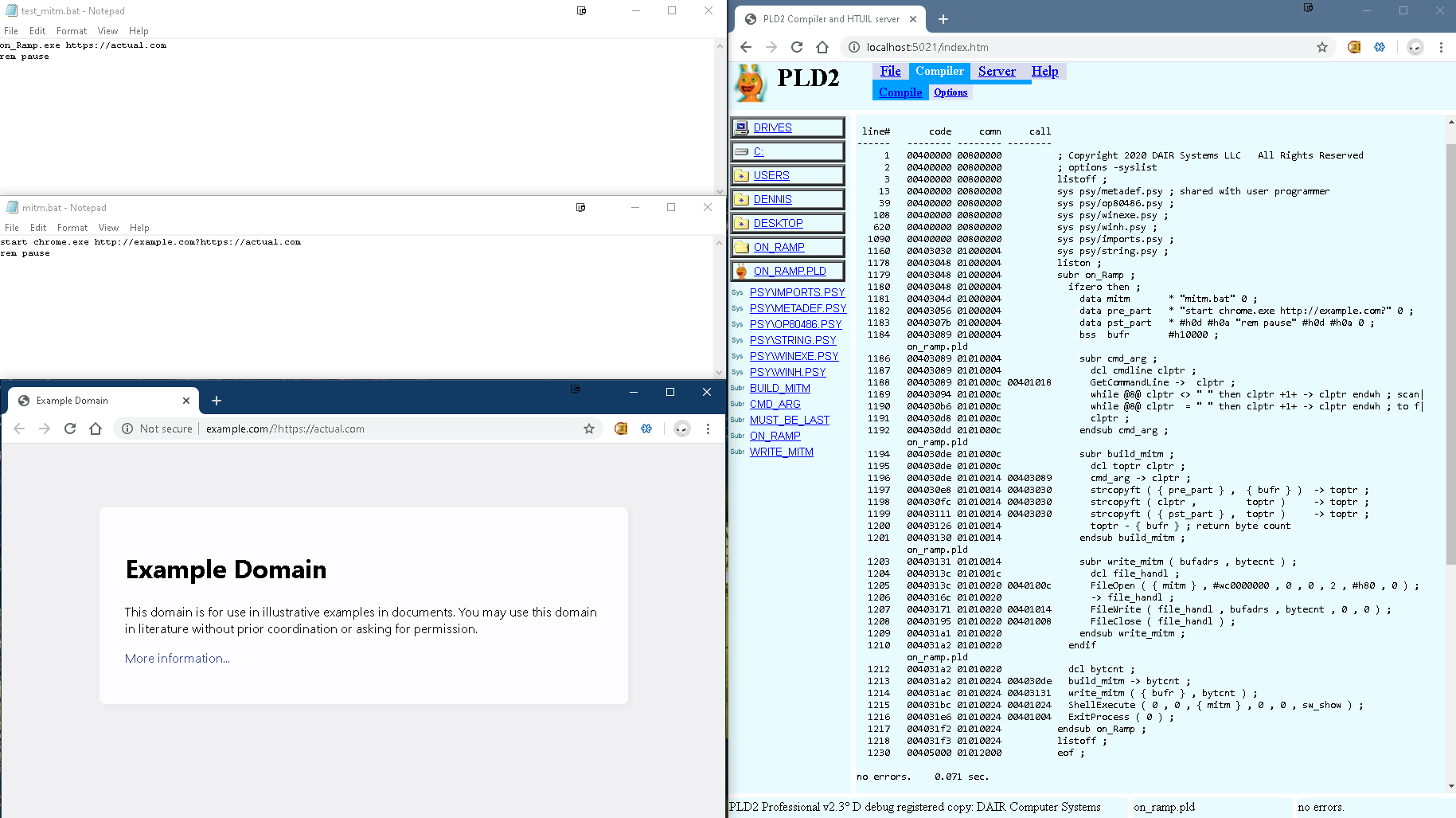The width and height of the screenshot is (1456, 818).
Task: Follow the More information link
Action: pos(177,658)
